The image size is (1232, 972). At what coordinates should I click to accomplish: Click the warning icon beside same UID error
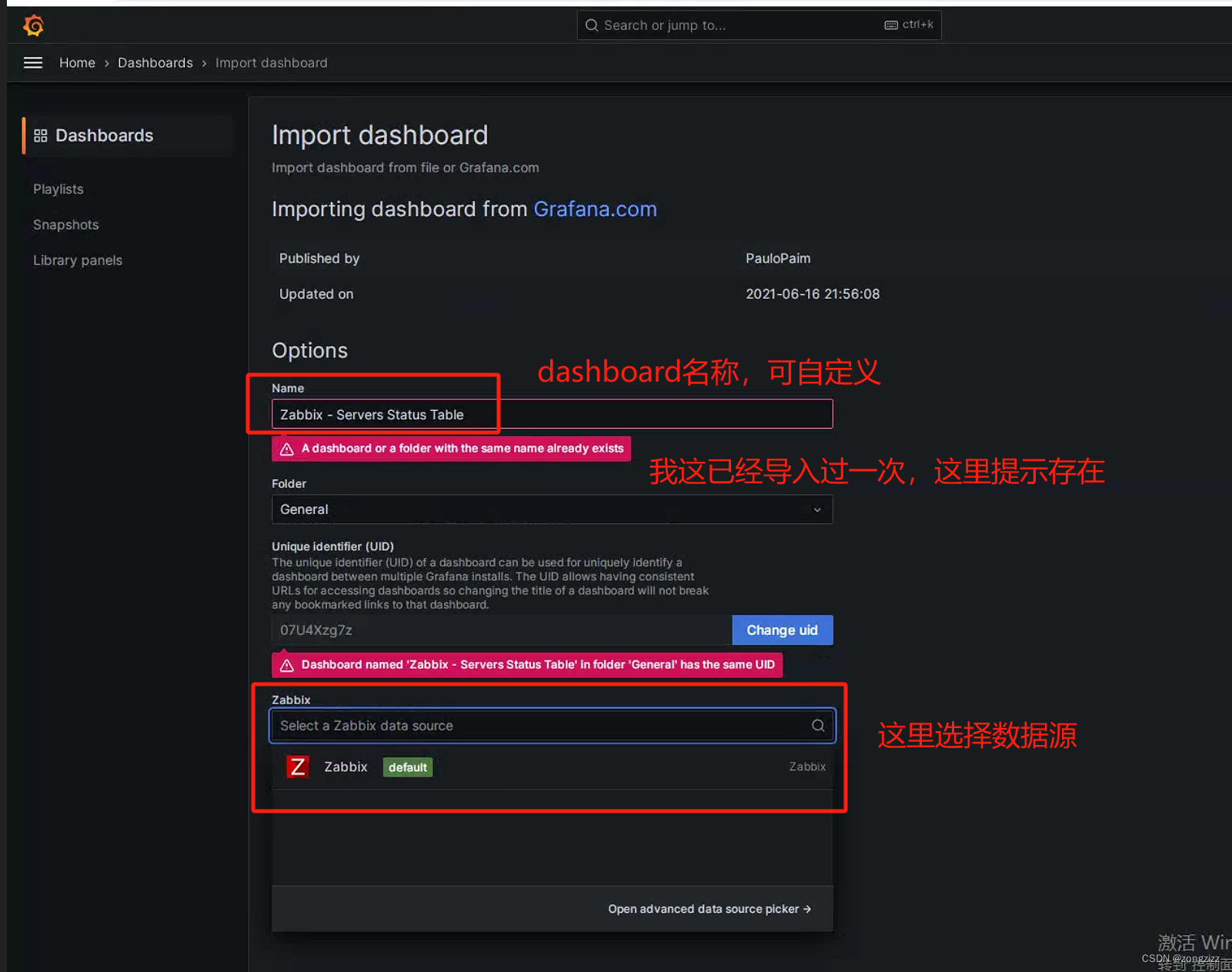coord(286,665)
